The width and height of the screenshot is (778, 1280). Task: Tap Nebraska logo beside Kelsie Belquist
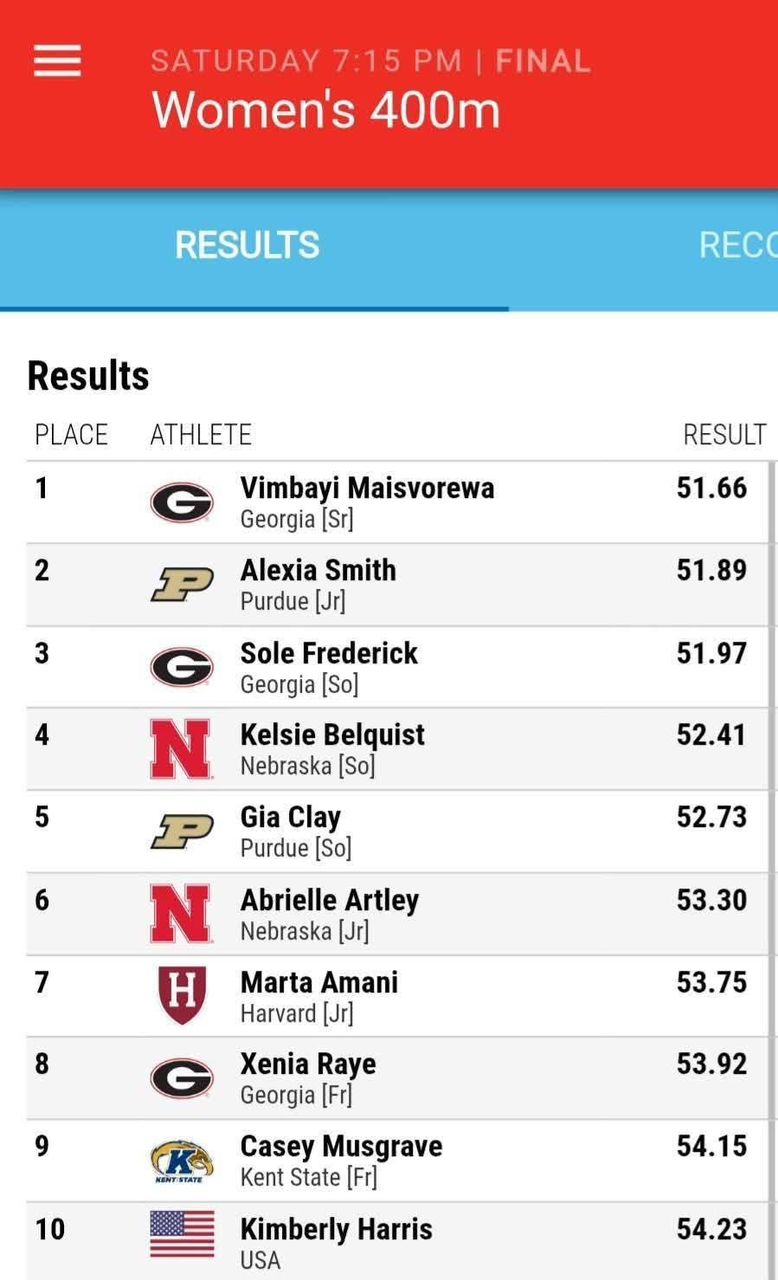[181, 749]
